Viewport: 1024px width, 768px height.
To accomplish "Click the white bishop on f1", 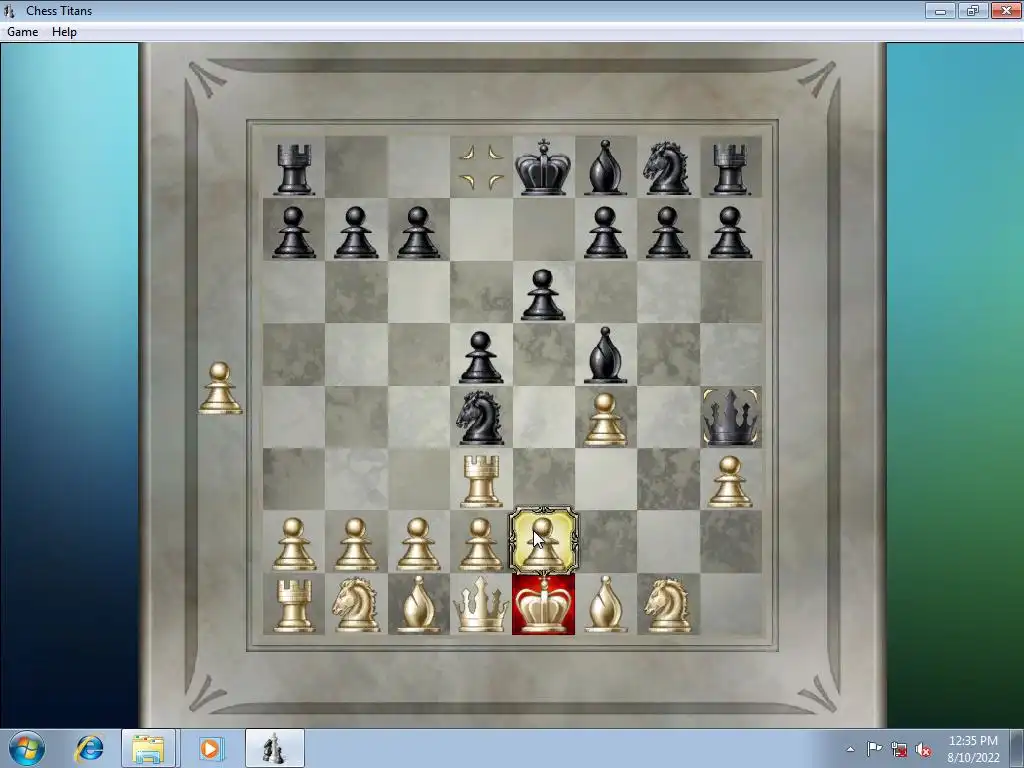I will point(605,605).
